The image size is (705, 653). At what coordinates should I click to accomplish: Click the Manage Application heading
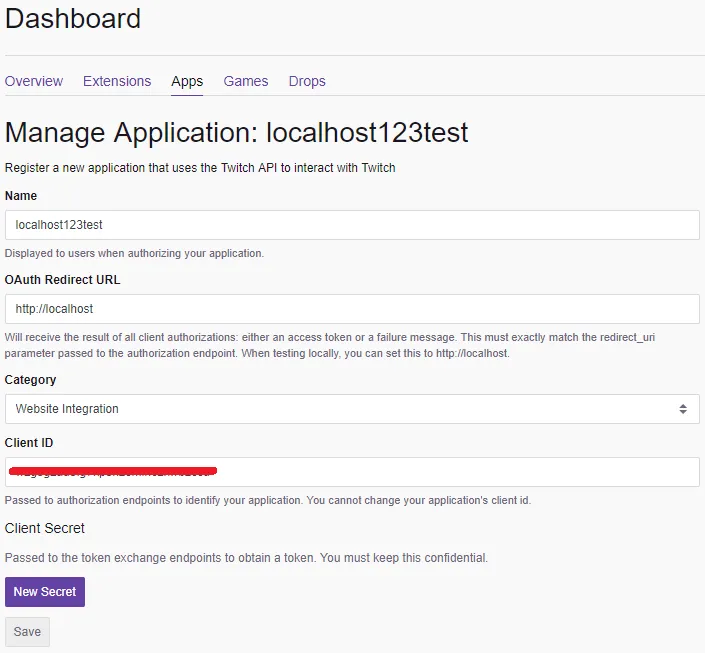[237, 132]
